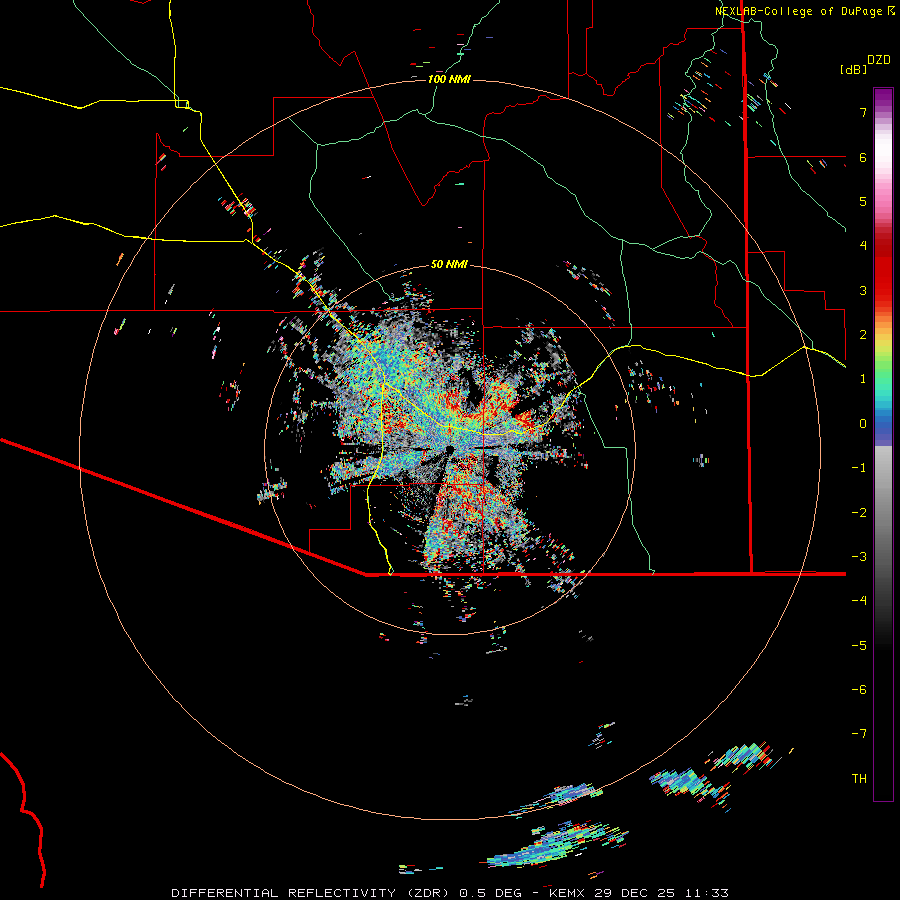Click the 7 dB tick label
The image size is (900, 900).
click(863, 112)
